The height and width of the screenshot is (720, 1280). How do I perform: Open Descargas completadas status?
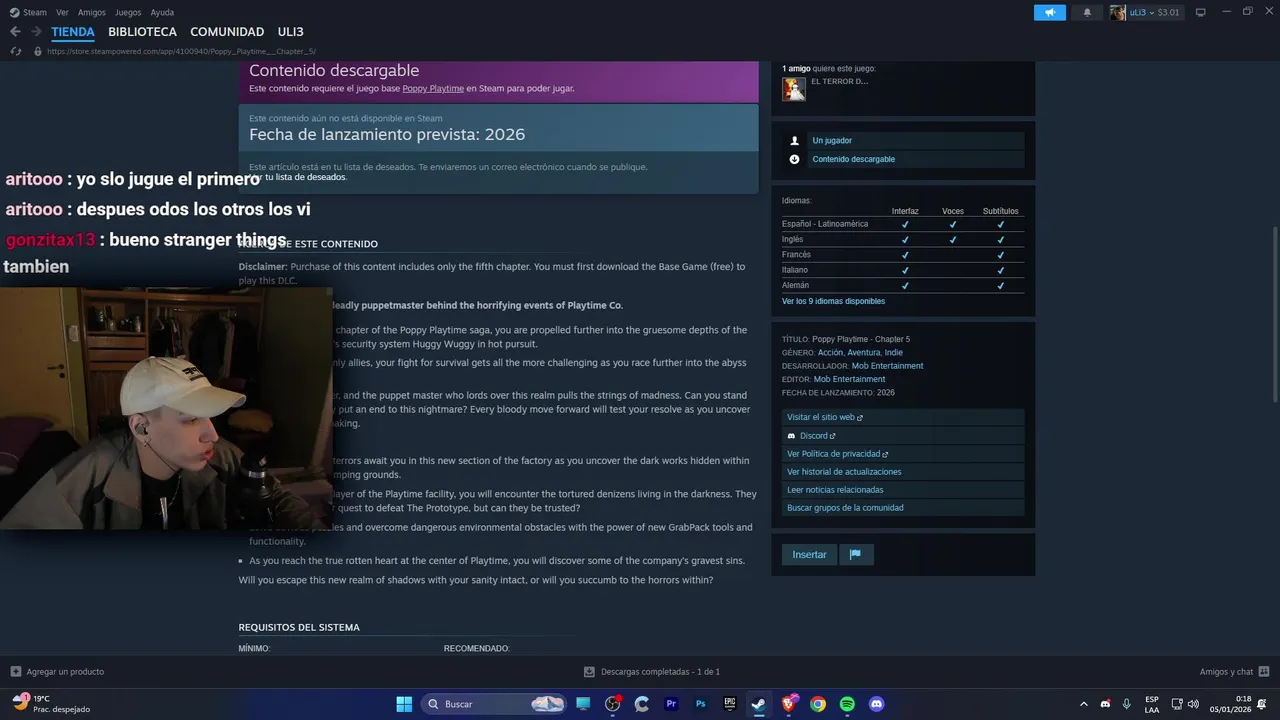point(652,672)
